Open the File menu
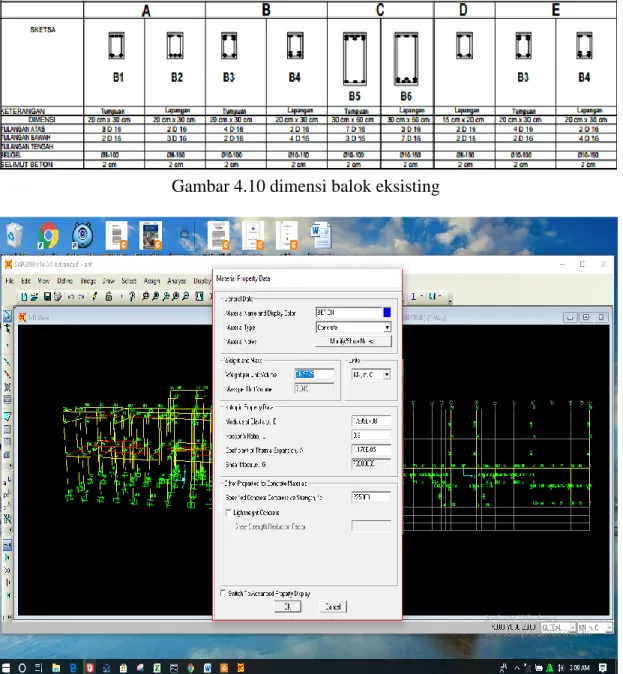 pyautogui.click(x=10, y=281)
